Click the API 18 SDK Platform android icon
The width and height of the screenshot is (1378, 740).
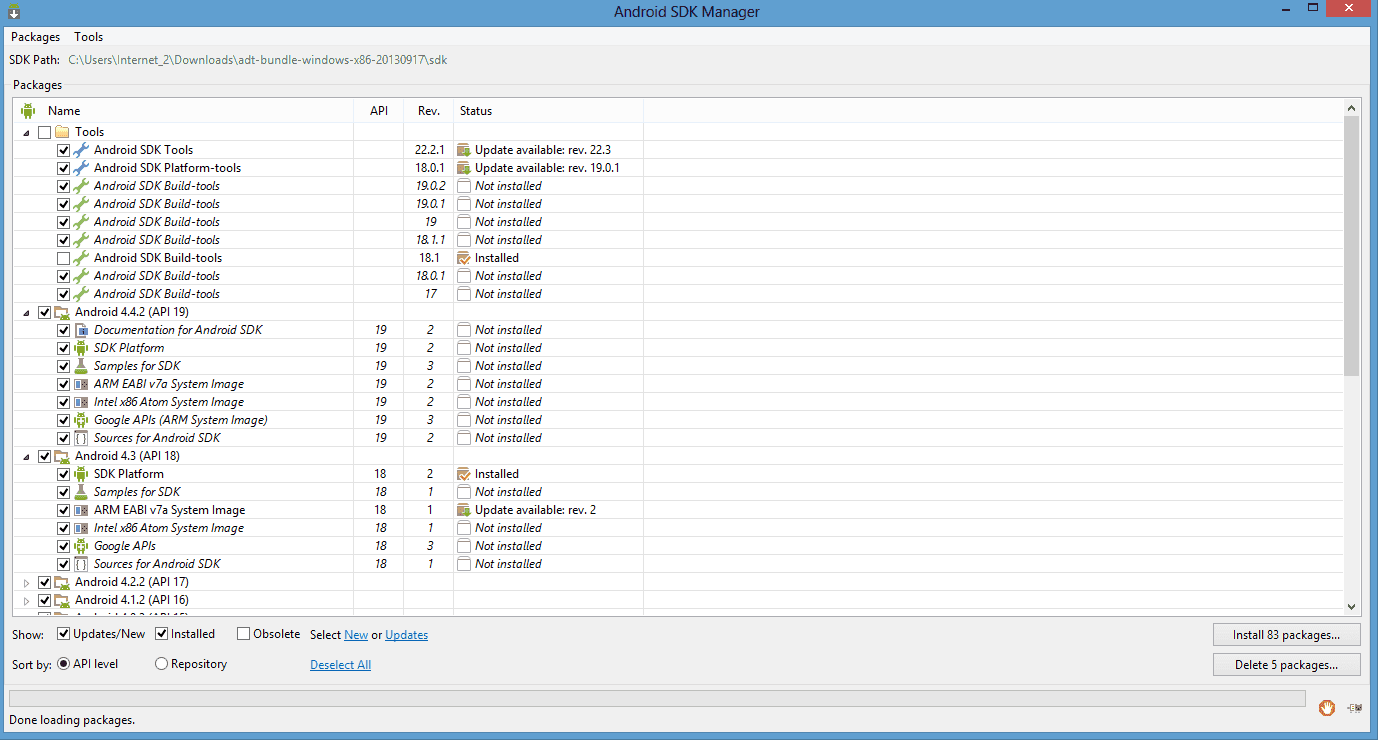[x=82, y=474]
